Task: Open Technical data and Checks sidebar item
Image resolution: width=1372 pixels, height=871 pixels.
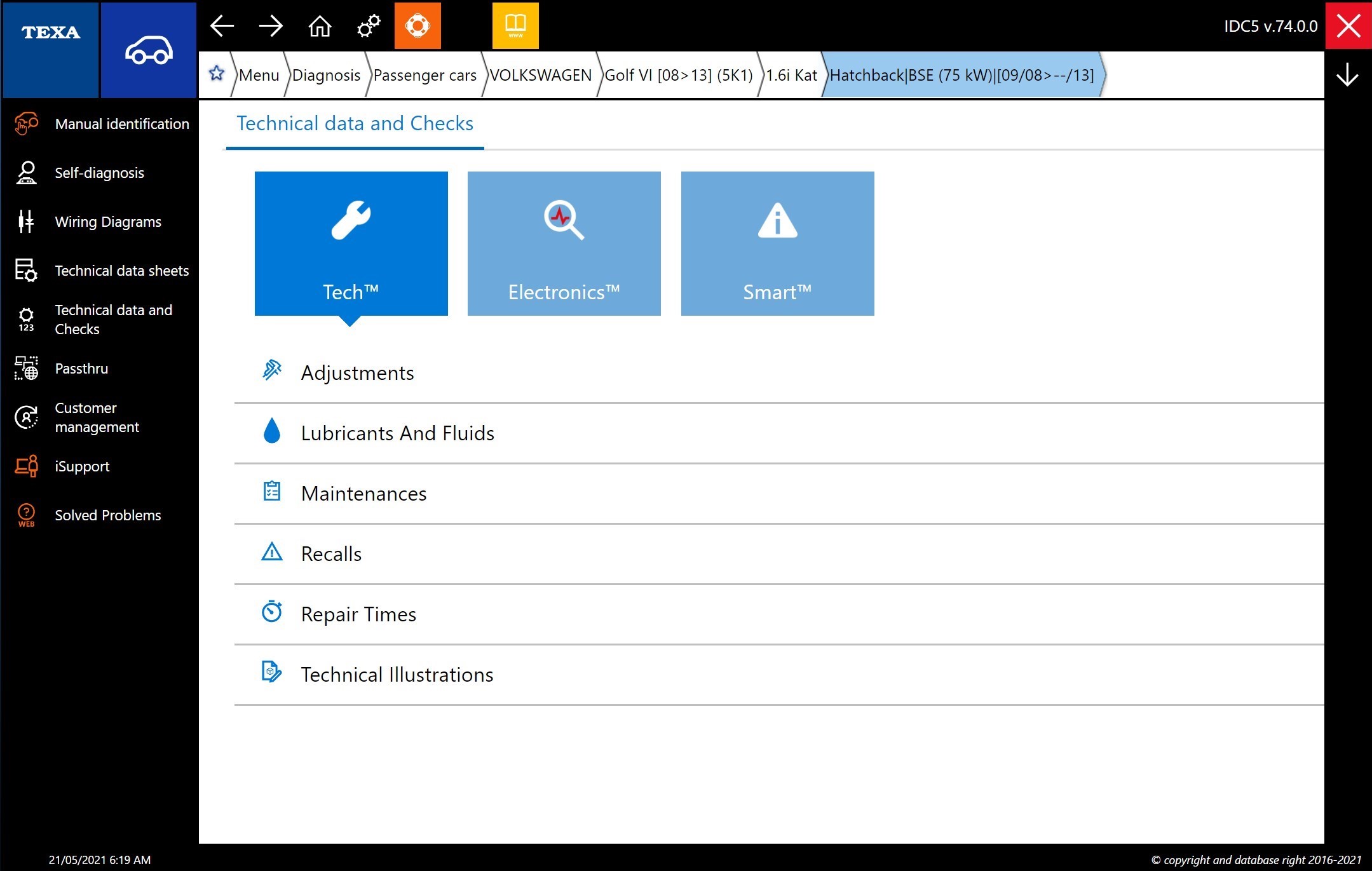Action: (102, 320)
